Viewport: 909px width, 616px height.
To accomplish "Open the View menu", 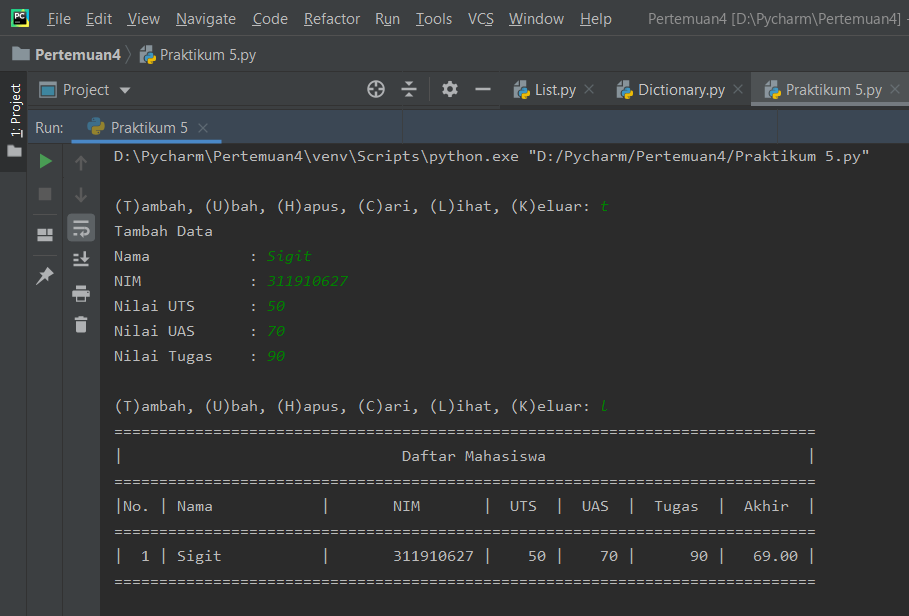I will tap(144, 19).
